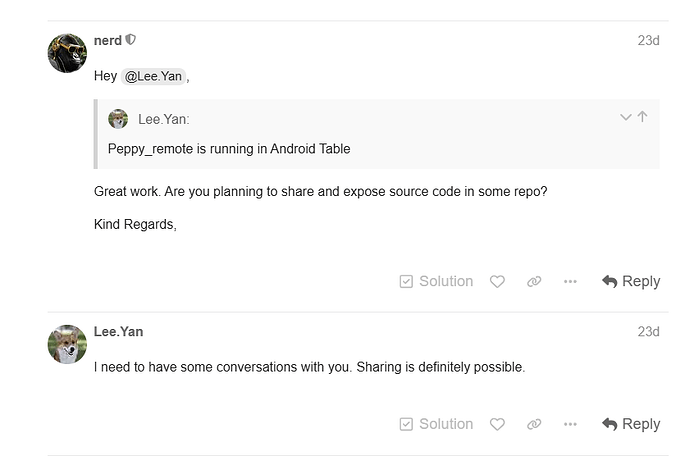Screen dimensions: 690x456
Task: Click the moderator shield icon beside nerd
Action: point(130,40)
